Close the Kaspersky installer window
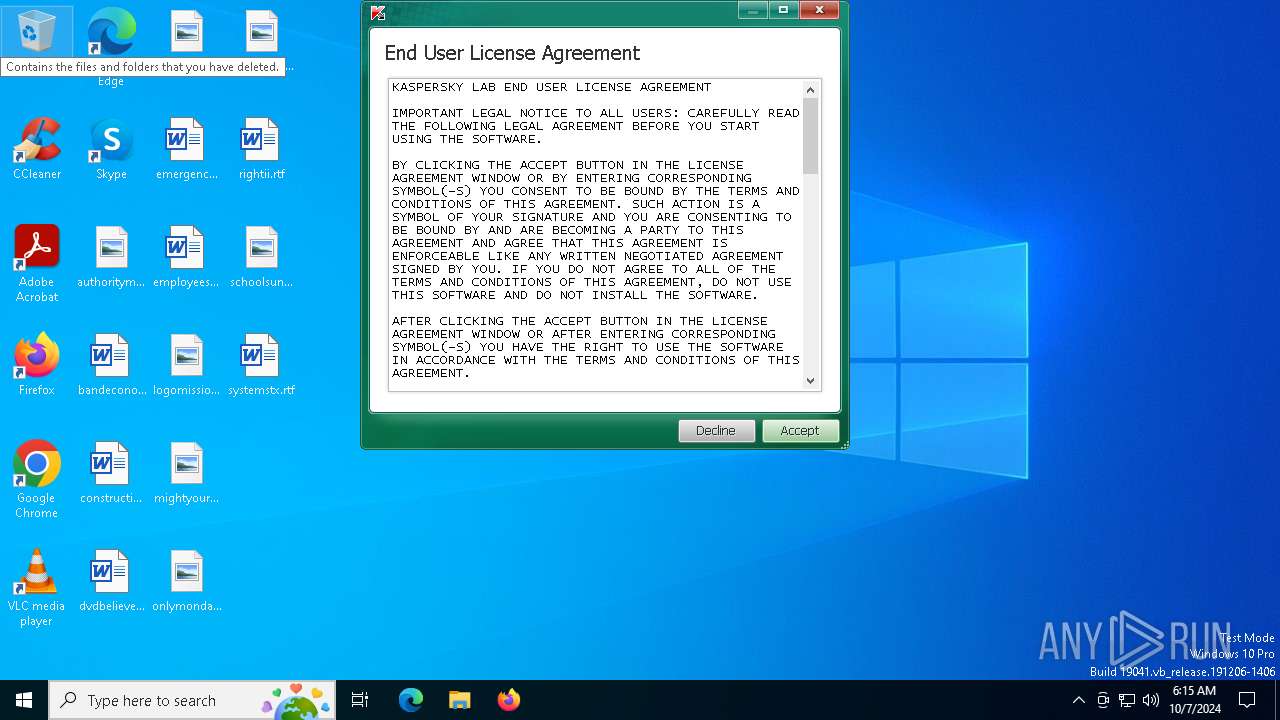 (818, 10)
